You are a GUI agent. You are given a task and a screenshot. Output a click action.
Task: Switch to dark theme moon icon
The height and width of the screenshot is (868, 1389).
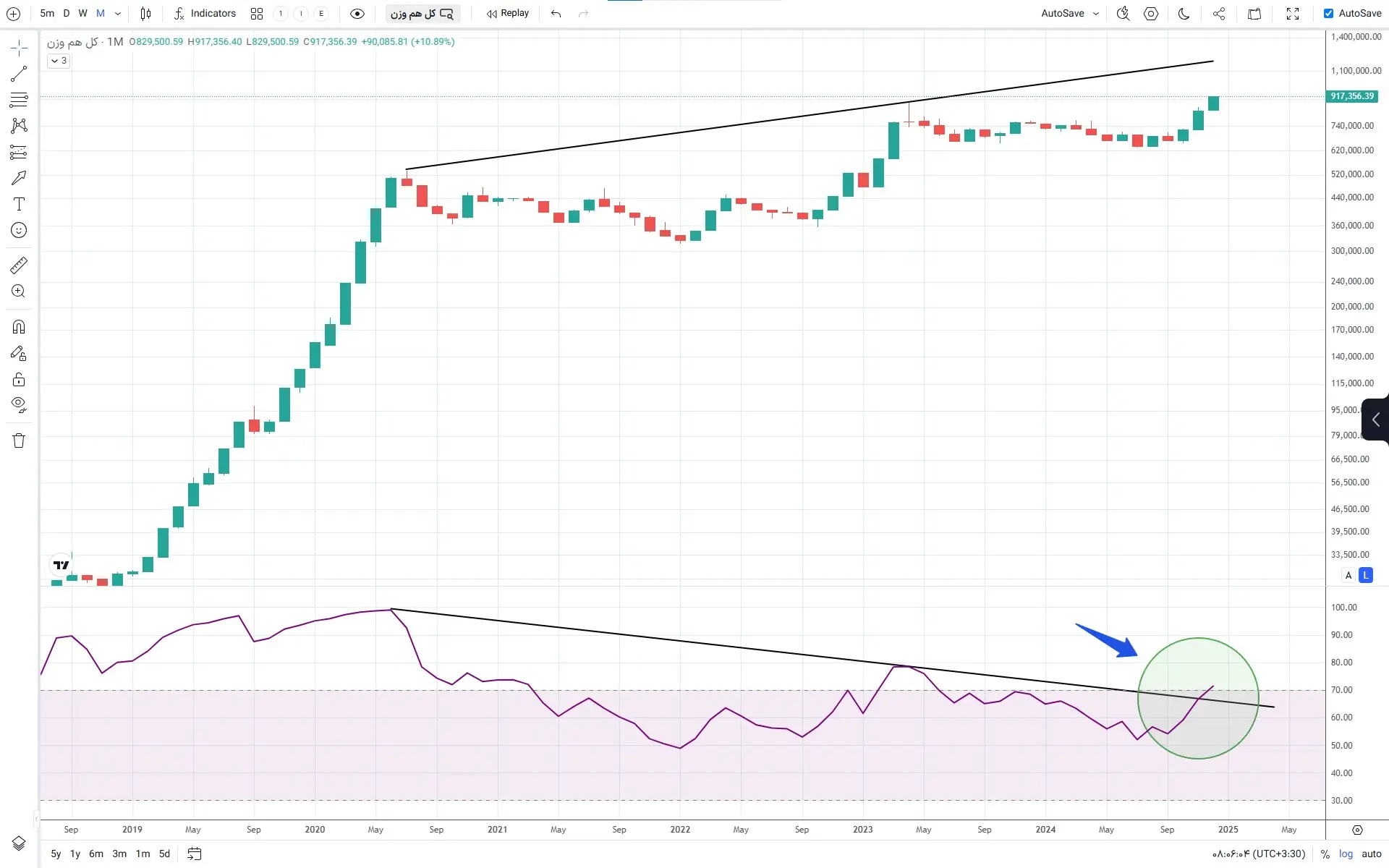[1184, 14]
